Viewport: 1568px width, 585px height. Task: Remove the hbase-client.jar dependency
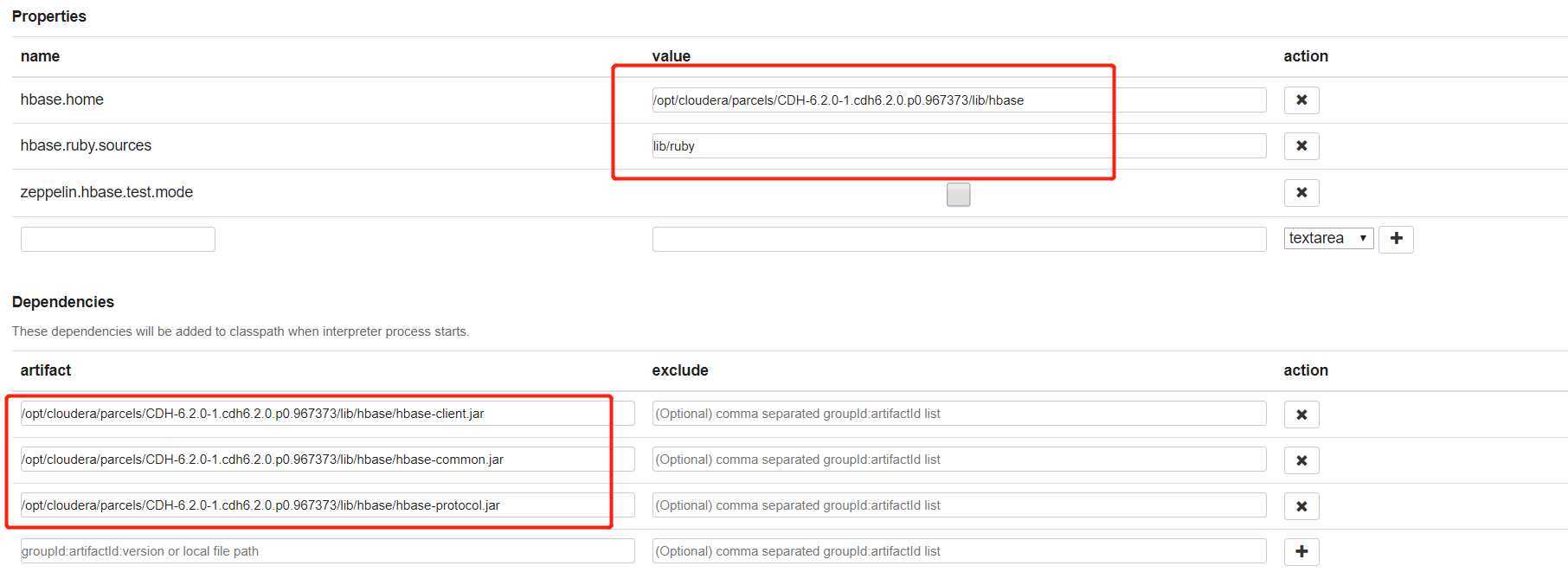click(x=1301, y=415)
